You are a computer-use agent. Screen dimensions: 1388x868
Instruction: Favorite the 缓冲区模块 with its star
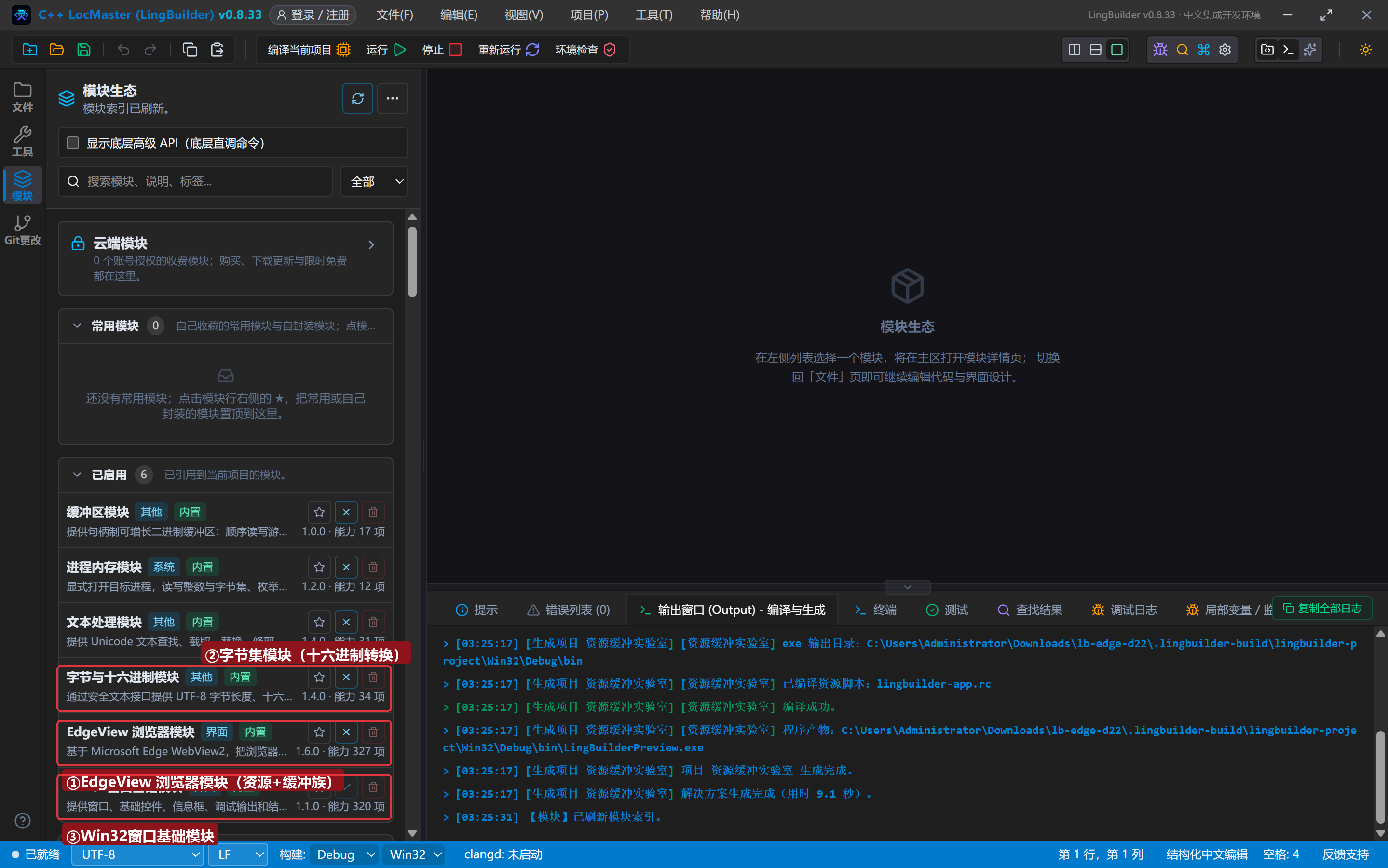319,512
